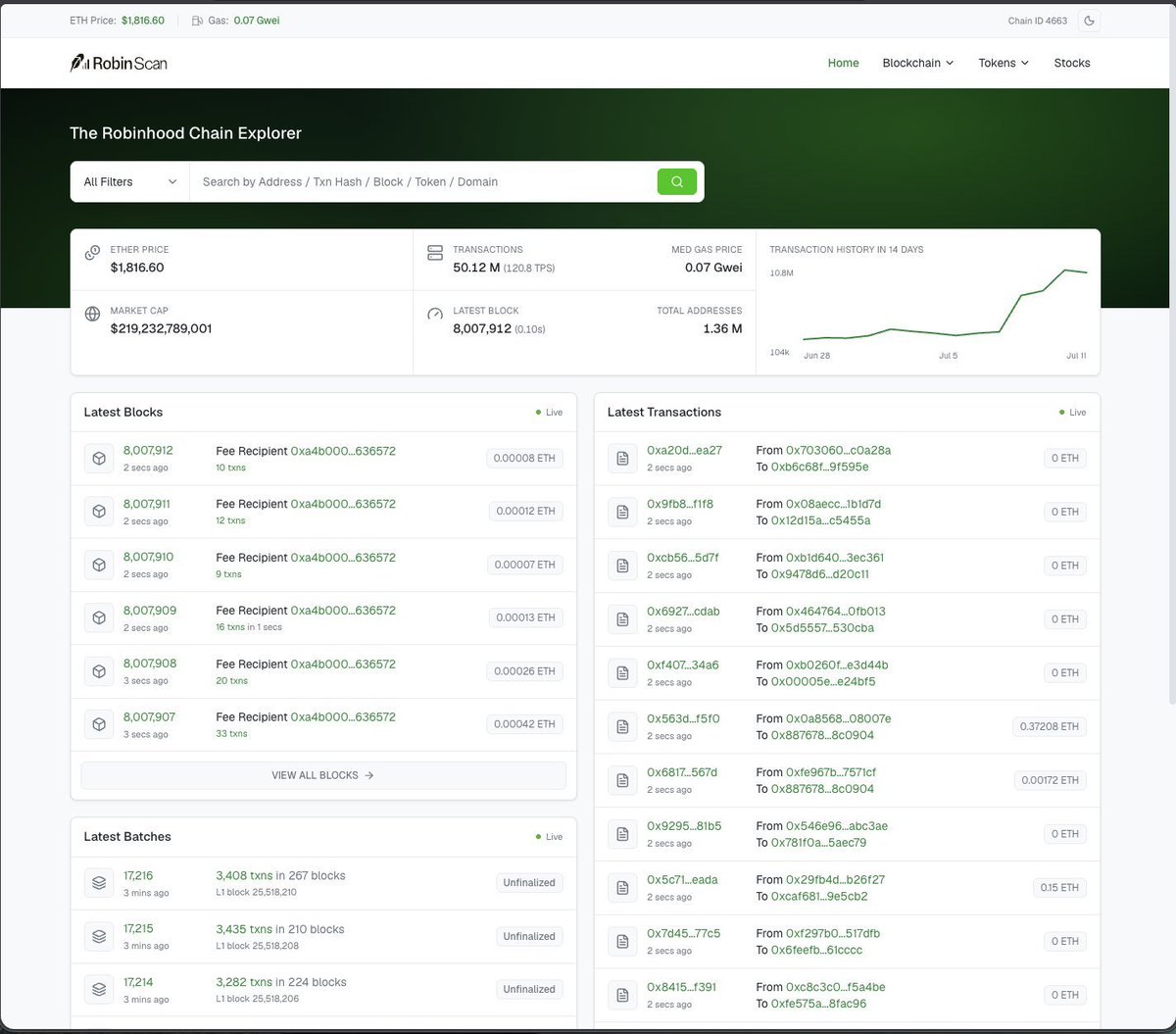Click cube icon for block 8,007,908
The height and width of the screenshot is (1034, 1176).
[x=99, y=671]
